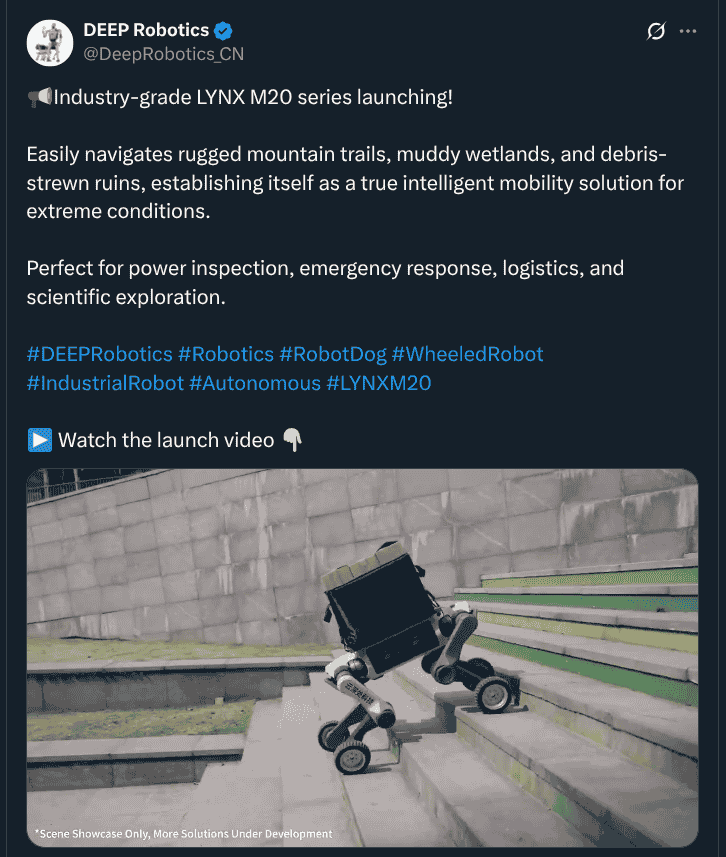This screenshot has width=726, height=857.
Task: Visit the #Autonomous hashtag page
Action: (x=255, y=382)
